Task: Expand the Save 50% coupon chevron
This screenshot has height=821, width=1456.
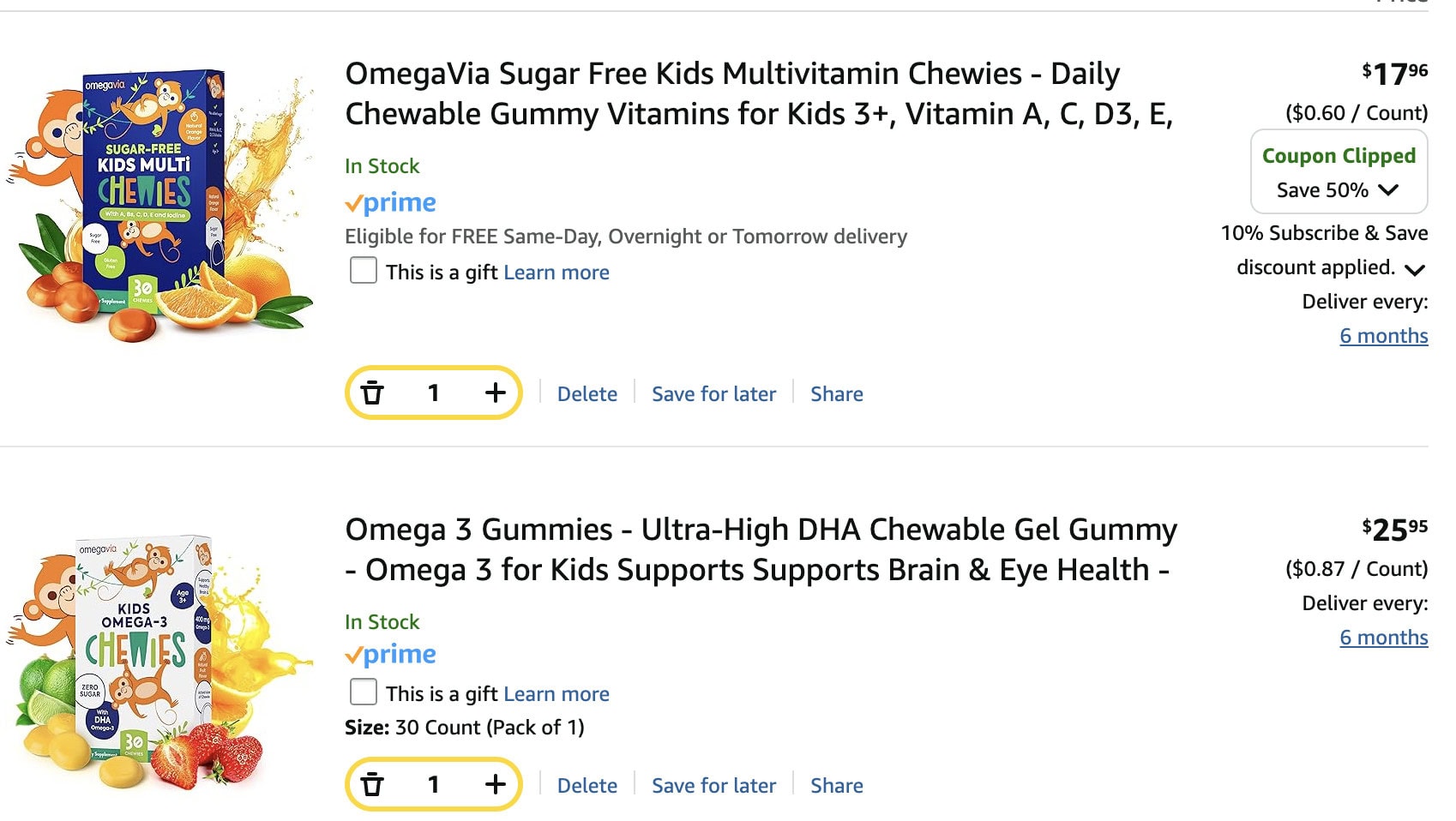Action: [x=1388, y=190]
